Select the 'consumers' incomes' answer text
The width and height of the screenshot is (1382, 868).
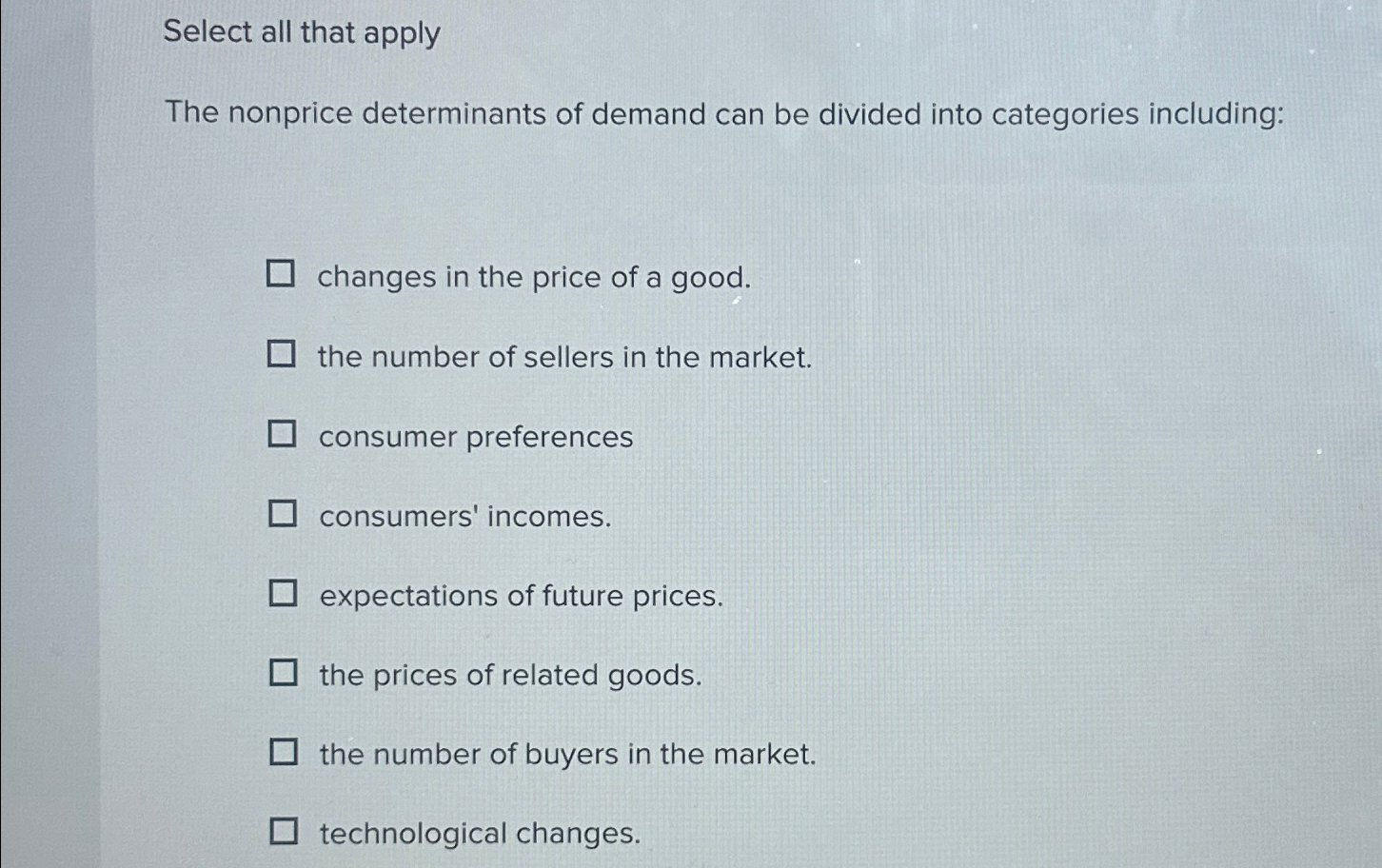[464, 517]
